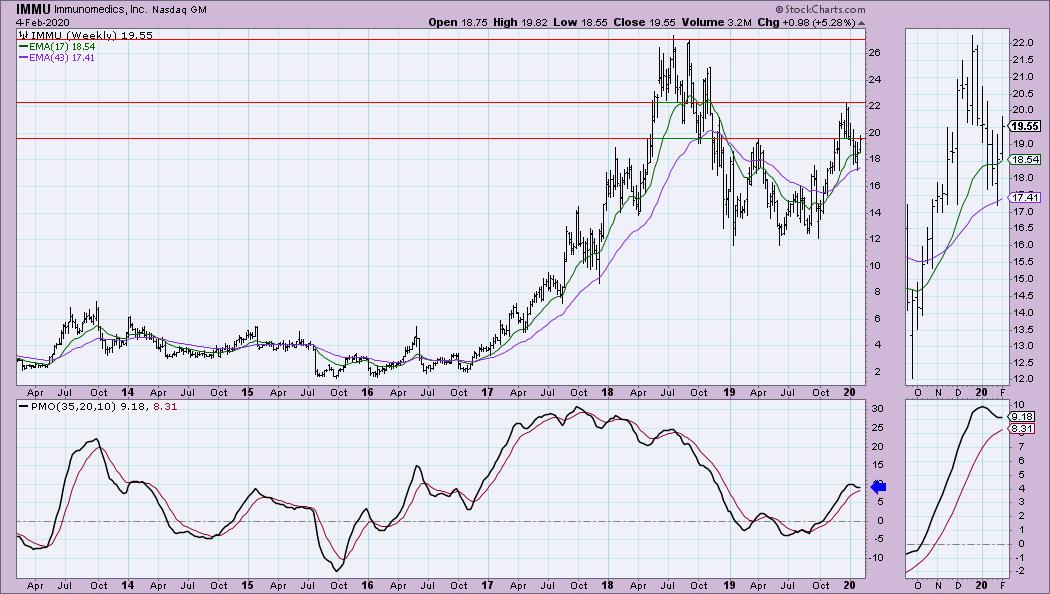The height and width of the screenshot is (594, 1050).
Task: Click the 22.0 label on zoom panel axis
Action: pos(1021,43)
